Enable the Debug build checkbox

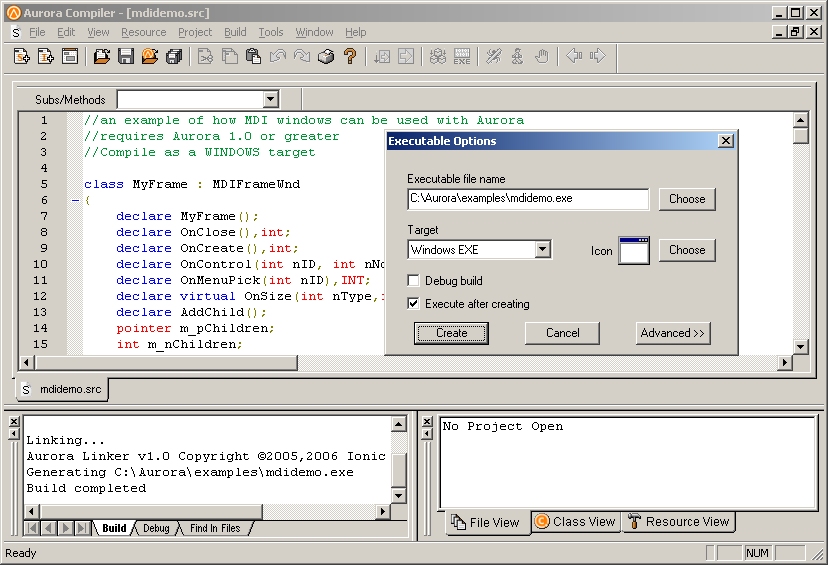[414, 281]
